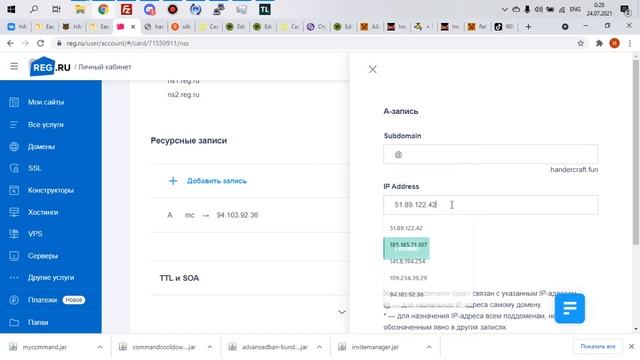This screenshot has width=640, height=360.
Task: Open the hamburger menu next to REG.RU logo
Action: pyautogui.click(x=14, y=66)
